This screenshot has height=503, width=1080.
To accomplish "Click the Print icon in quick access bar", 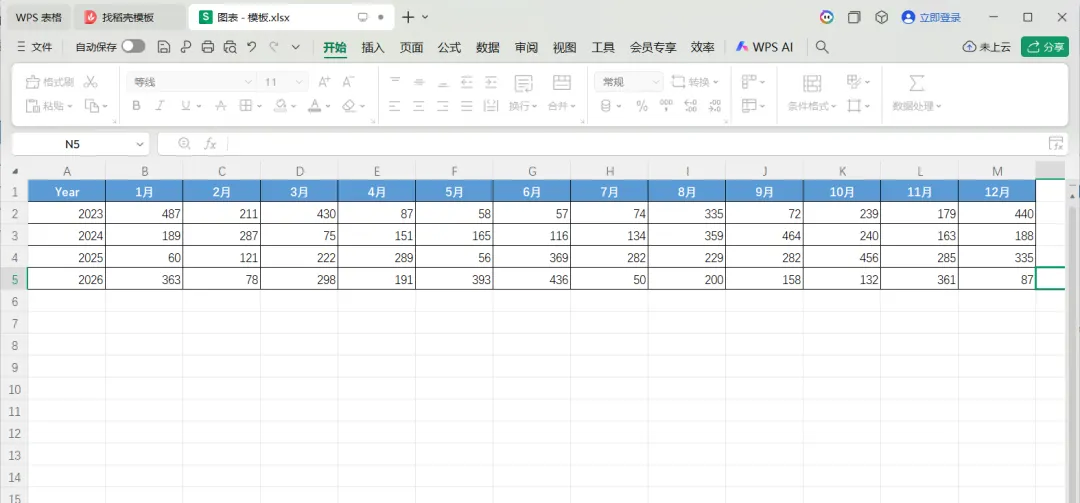I will 208,47.
